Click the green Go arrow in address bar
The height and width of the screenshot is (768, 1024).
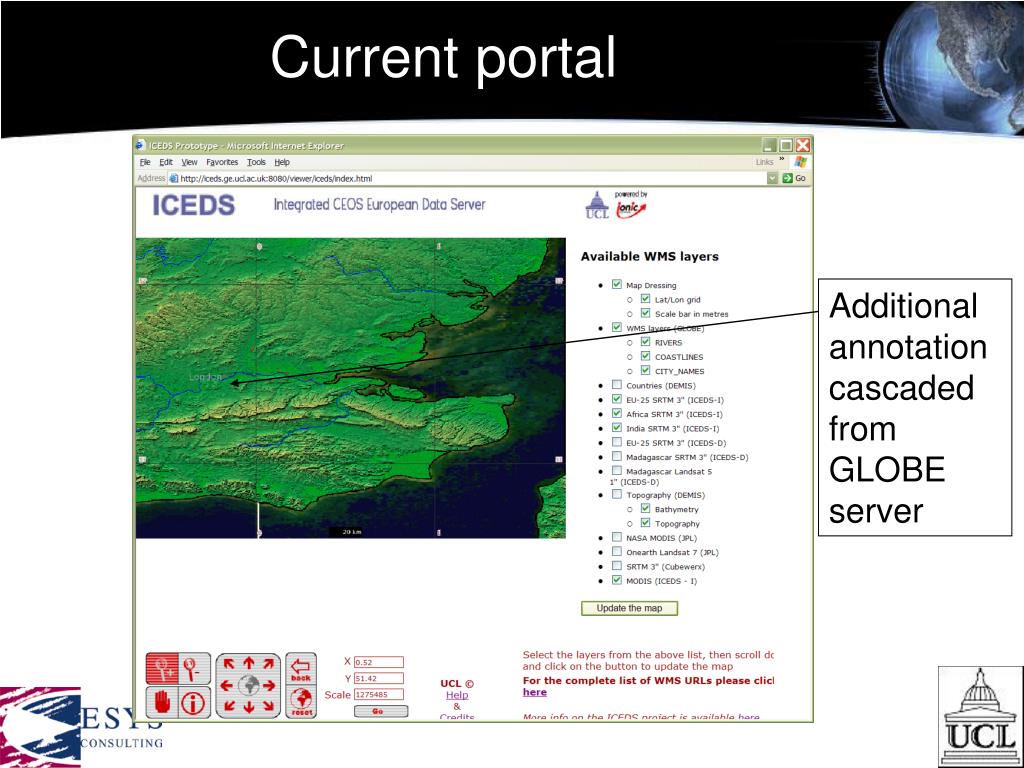[788, 178]
